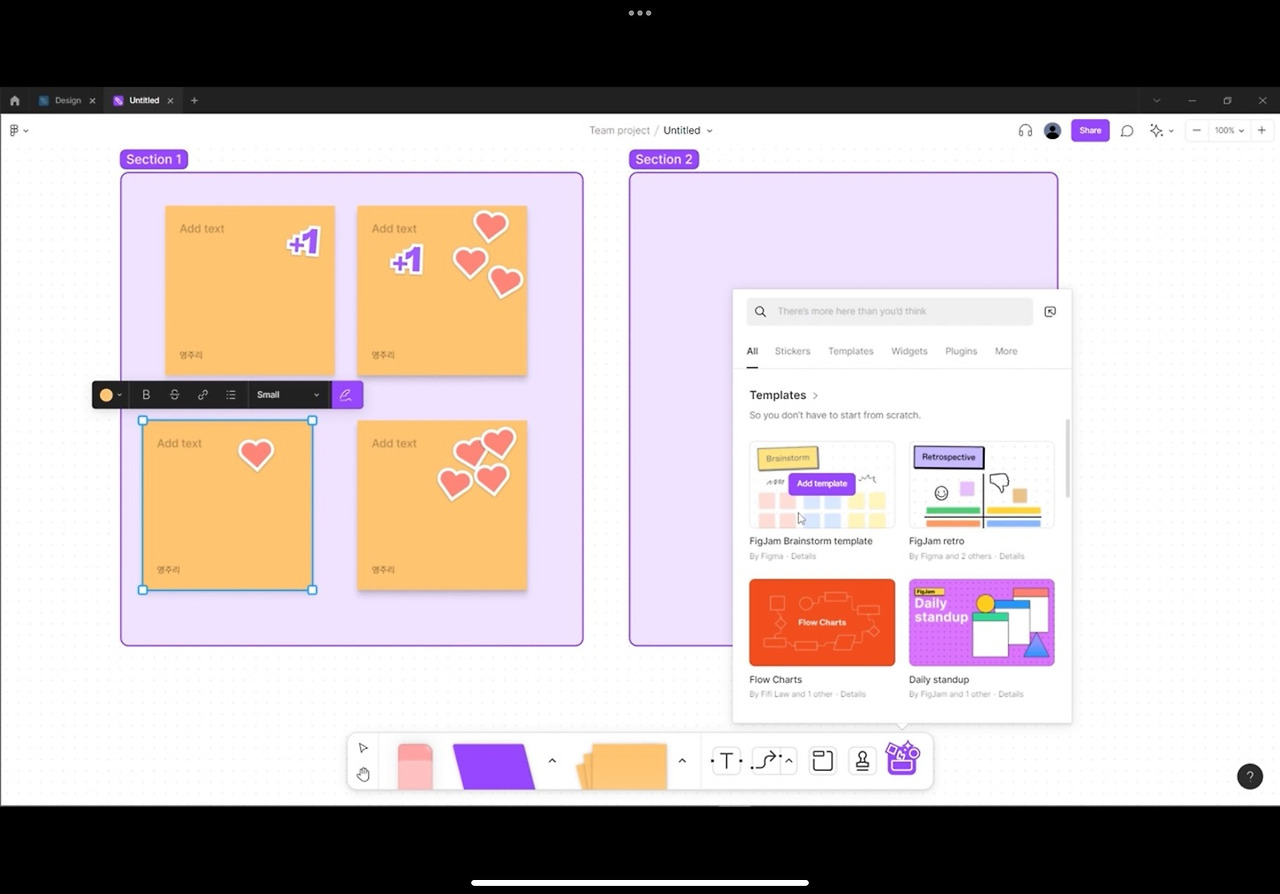
Task: Open the tab list chevron in title bar
Action: (x=1156, y=101)
